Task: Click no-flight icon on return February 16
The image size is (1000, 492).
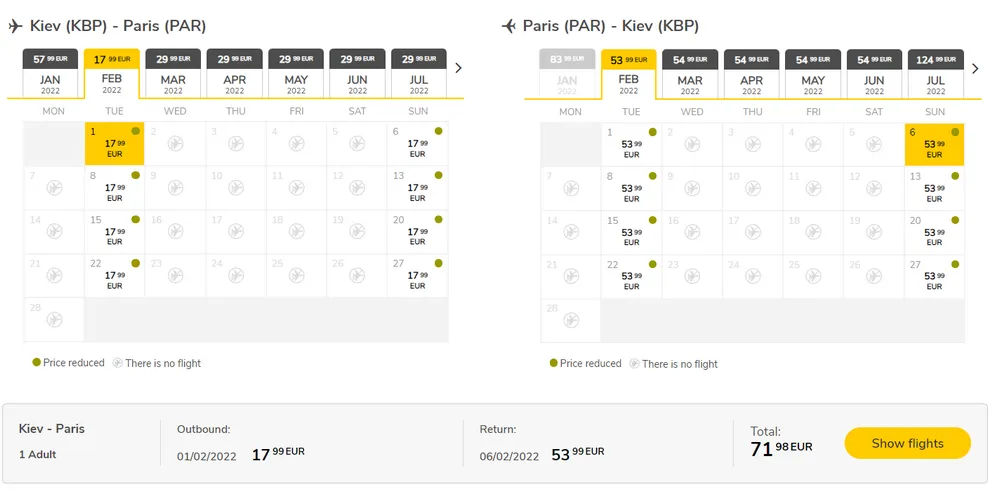Action: point(692,232)
